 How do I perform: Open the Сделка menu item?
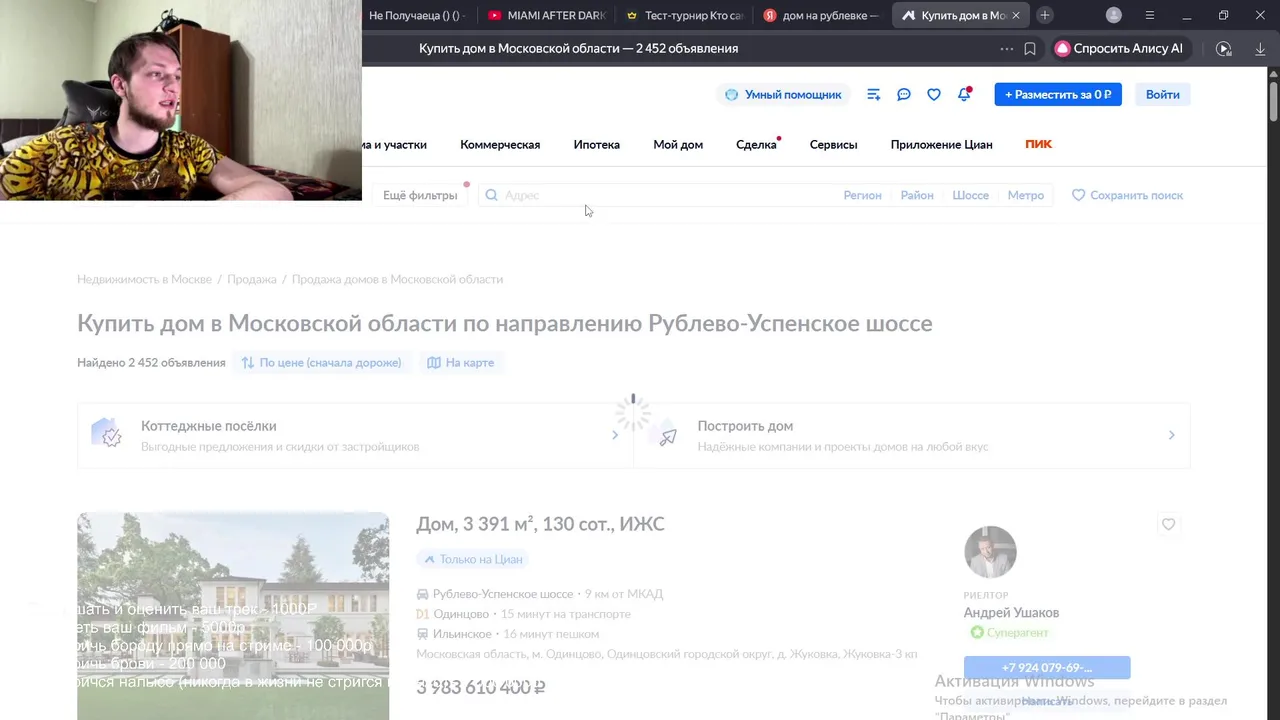(756, 145)
